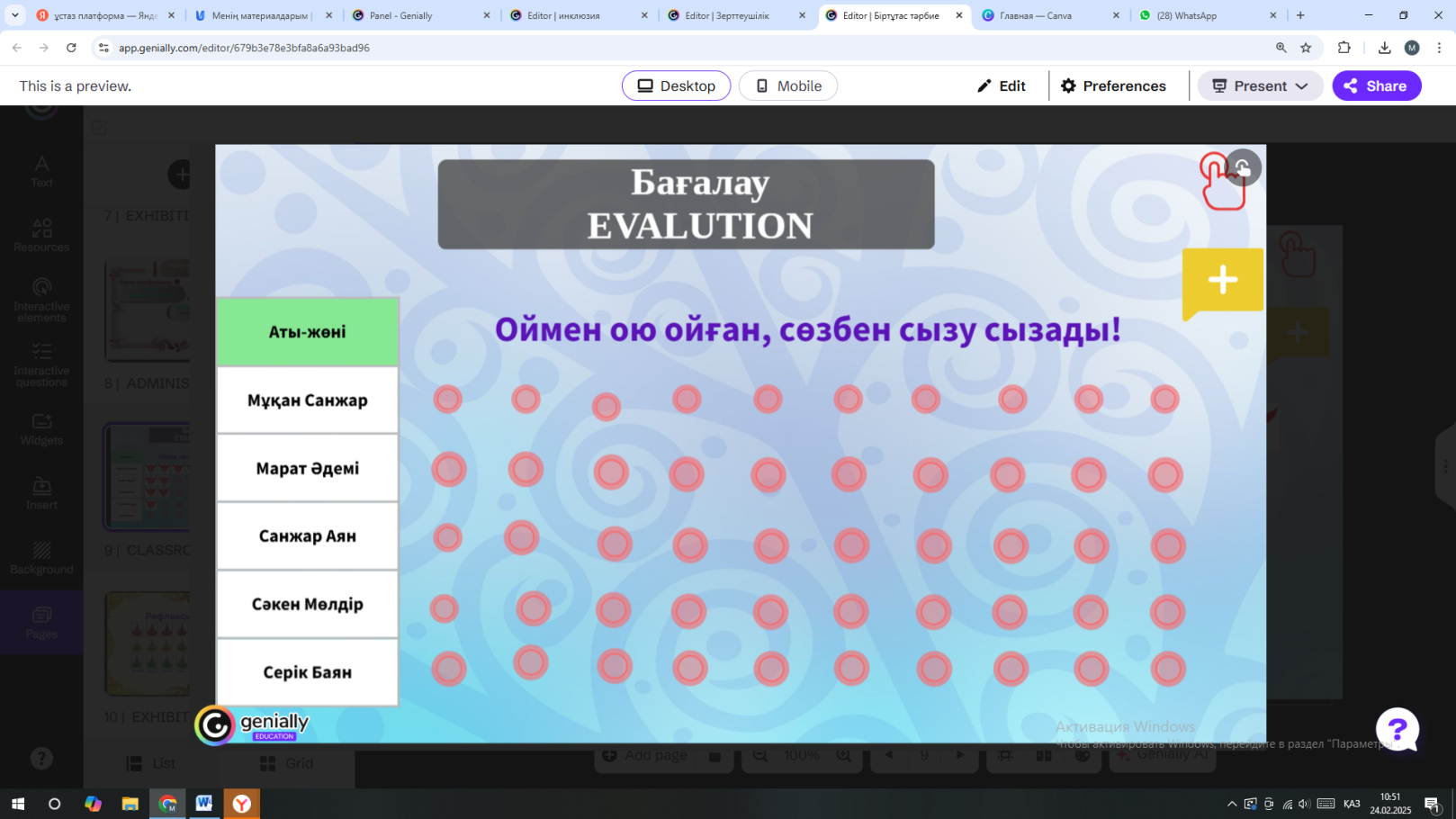Screen dimensions: 1456x819
Task: Close the WhatsApp tab
Action: 1272,15
